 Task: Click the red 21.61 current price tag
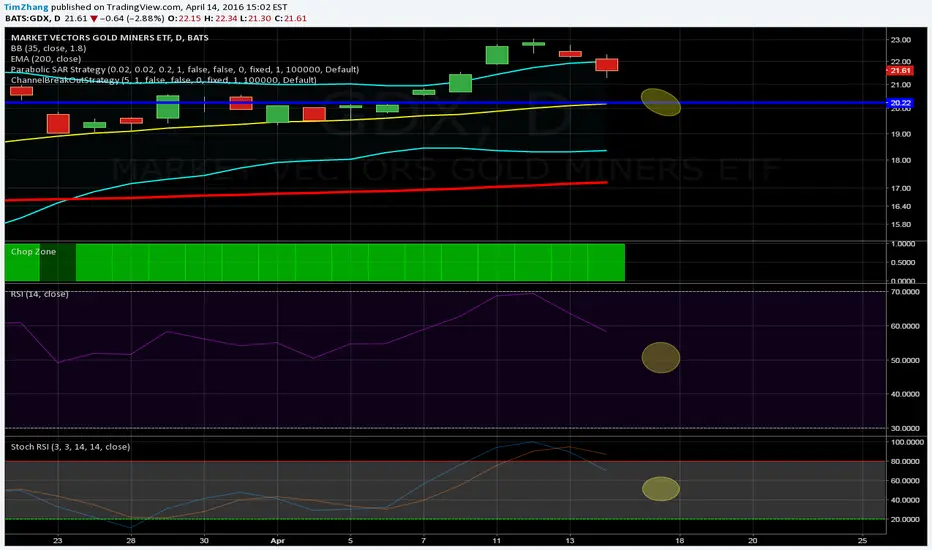point(900,70)
